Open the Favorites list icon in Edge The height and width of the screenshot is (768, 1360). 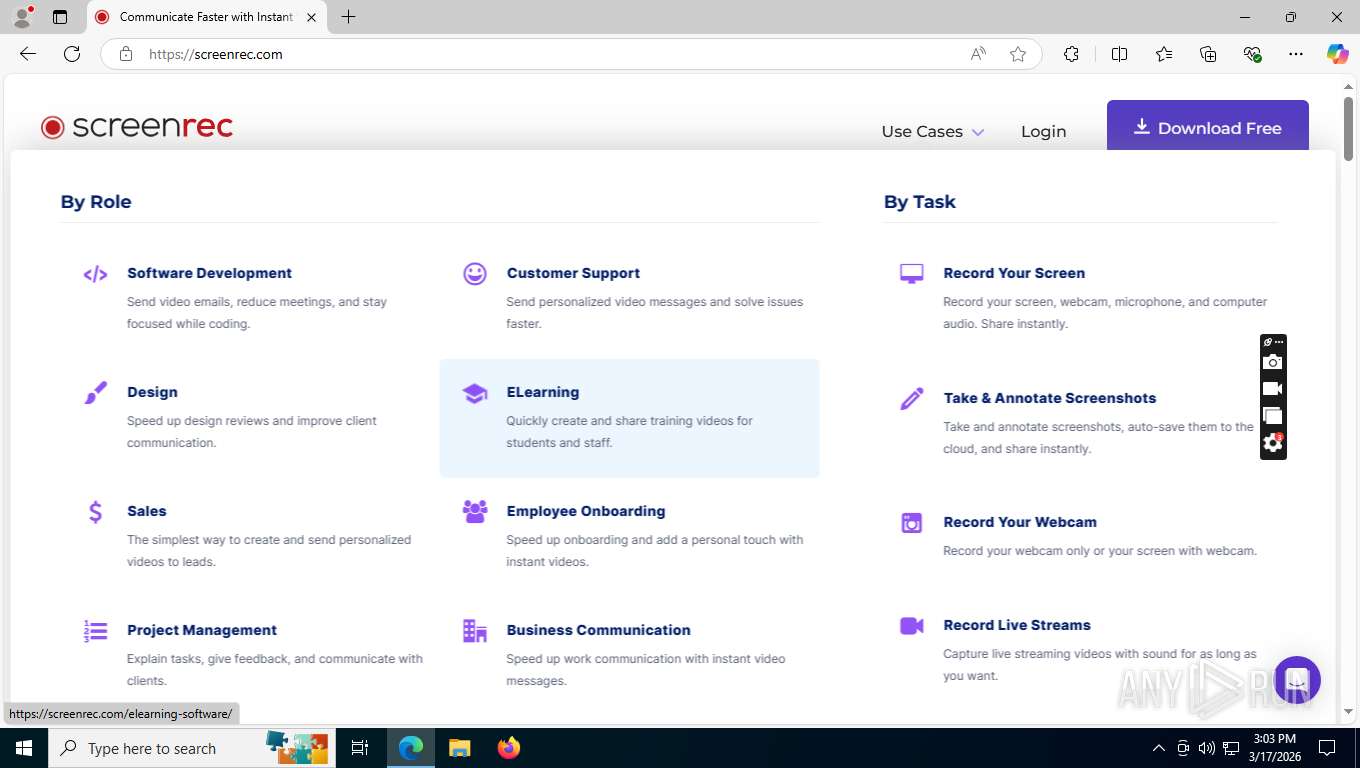pos(1164,54)
